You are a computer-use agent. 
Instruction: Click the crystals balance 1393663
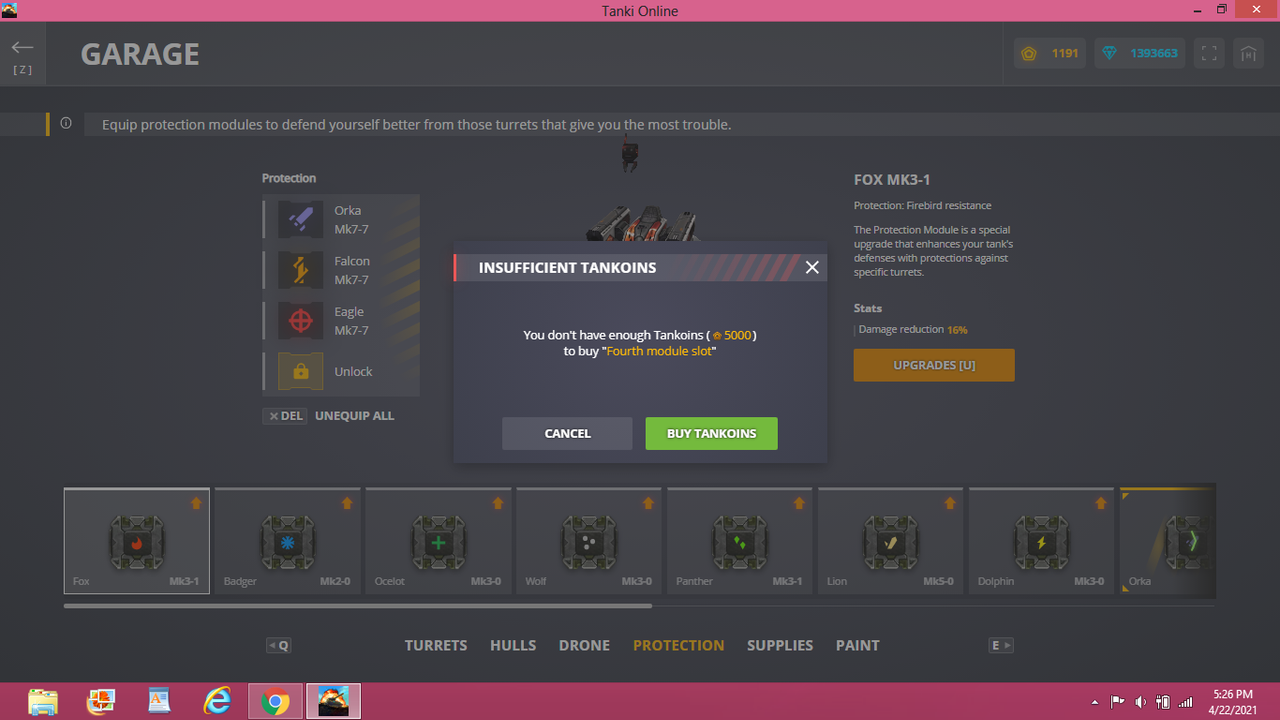1140,53
